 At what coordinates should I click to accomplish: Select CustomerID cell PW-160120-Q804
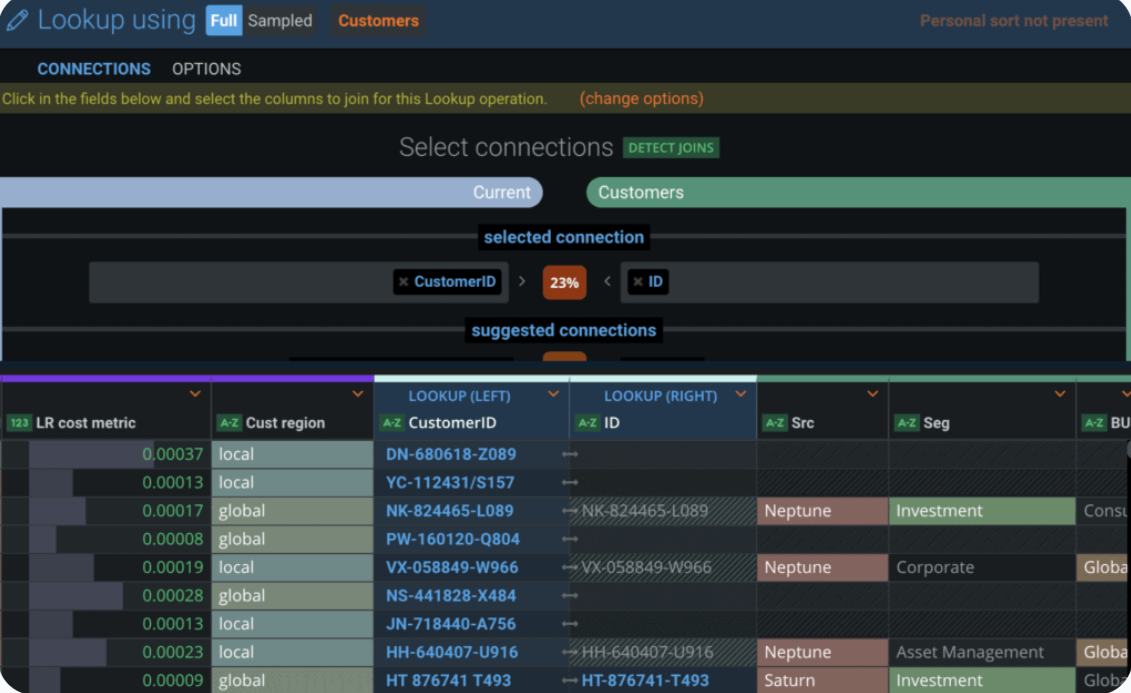tap(471, 539)
